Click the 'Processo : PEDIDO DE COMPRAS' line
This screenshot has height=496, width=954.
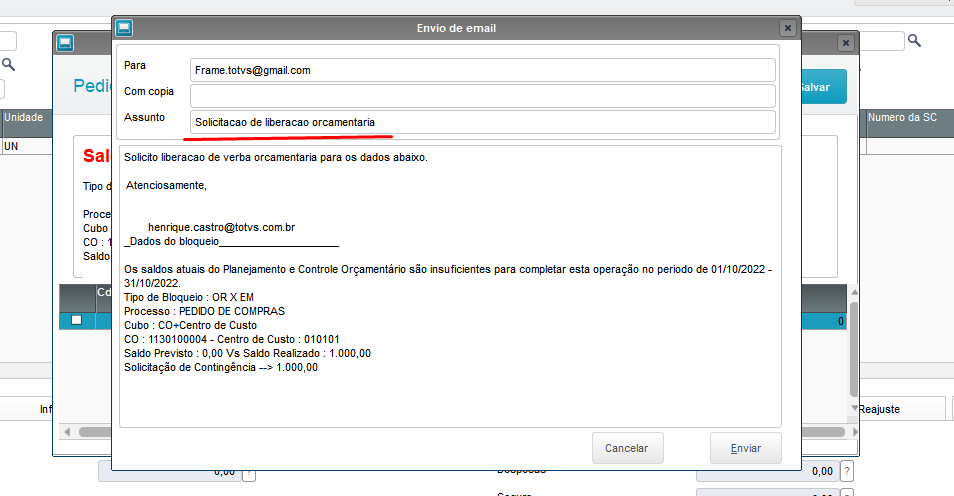pyautogui.click(x=204, y=311)
